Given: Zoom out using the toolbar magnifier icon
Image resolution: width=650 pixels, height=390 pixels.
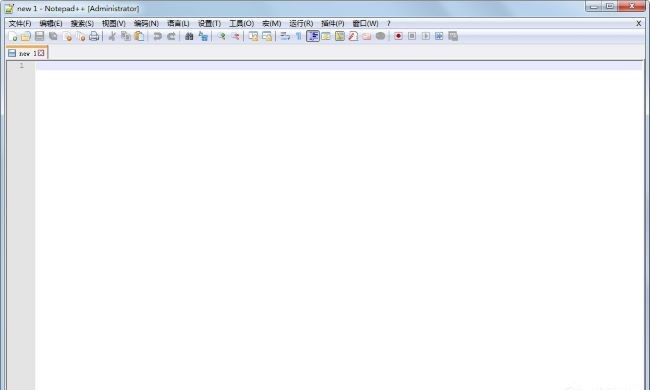Looking at the screenshot, I should tap(235, 36).
